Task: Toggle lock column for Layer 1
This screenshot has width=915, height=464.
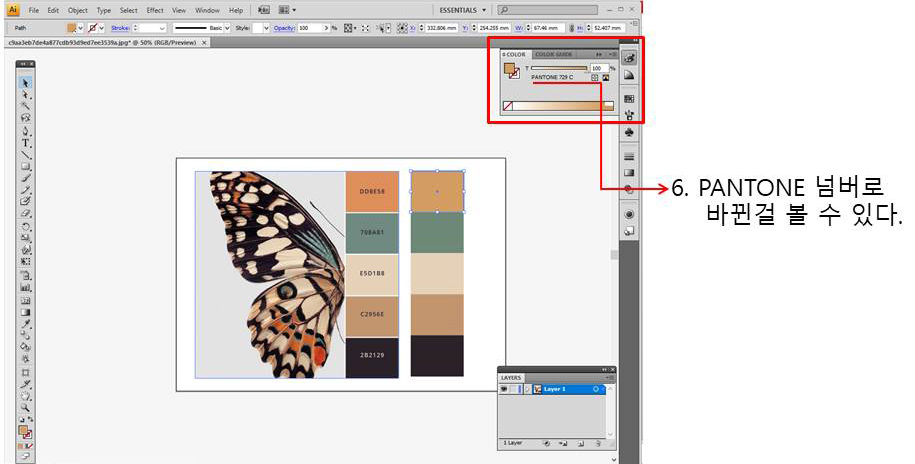Action: pos(512,389)
